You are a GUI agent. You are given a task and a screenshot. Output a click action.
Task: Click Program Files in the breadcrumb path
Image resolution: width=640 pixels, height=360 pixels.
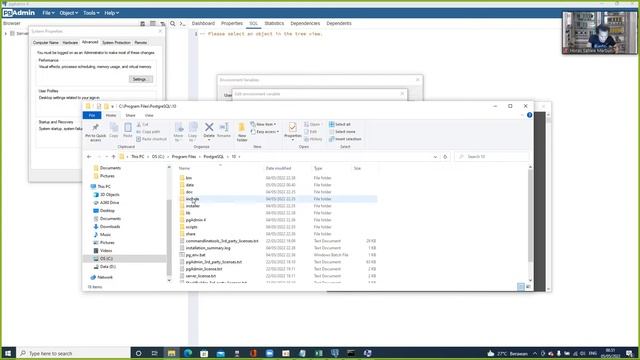point(184,157)
